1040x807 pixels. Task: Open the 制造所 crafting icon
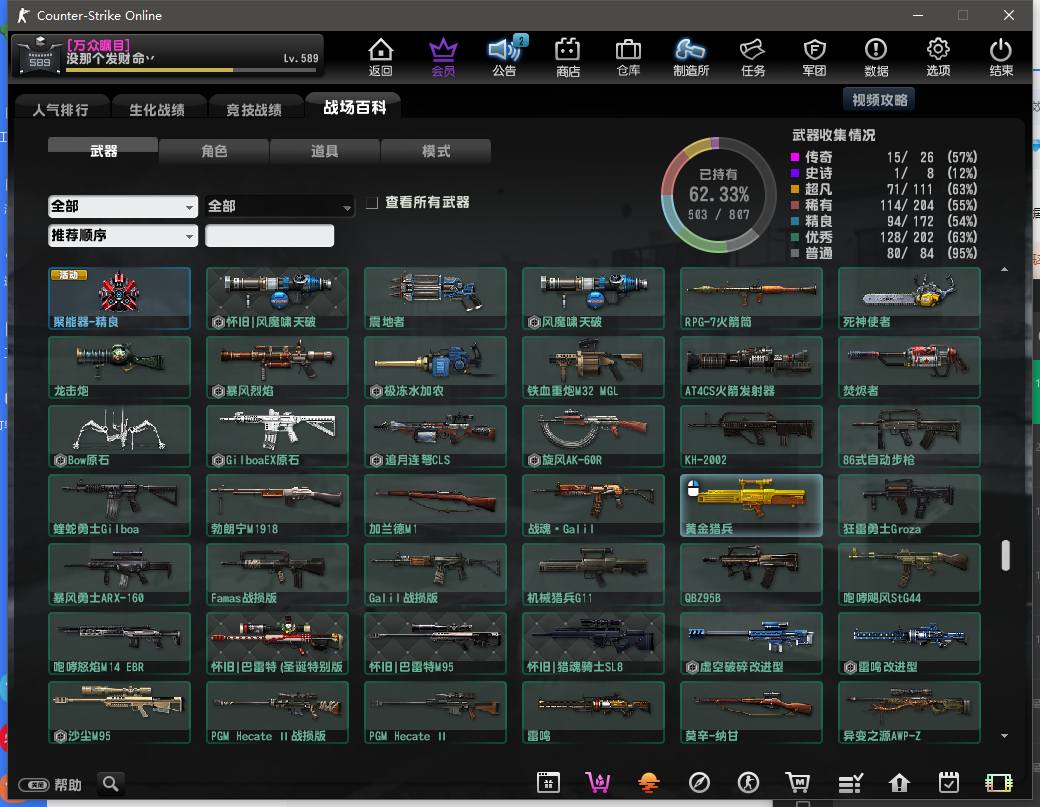pos(690,57)
